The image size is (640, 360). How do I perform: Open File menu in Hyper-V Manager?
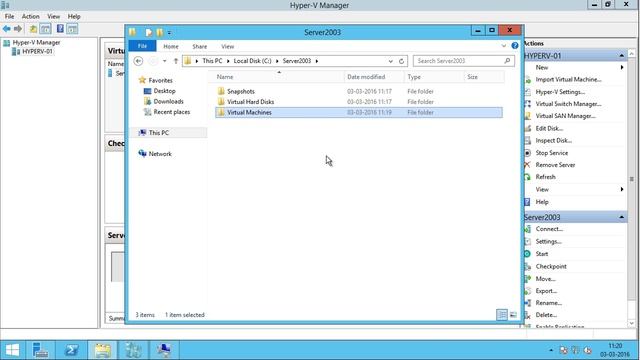pos(9,16)
